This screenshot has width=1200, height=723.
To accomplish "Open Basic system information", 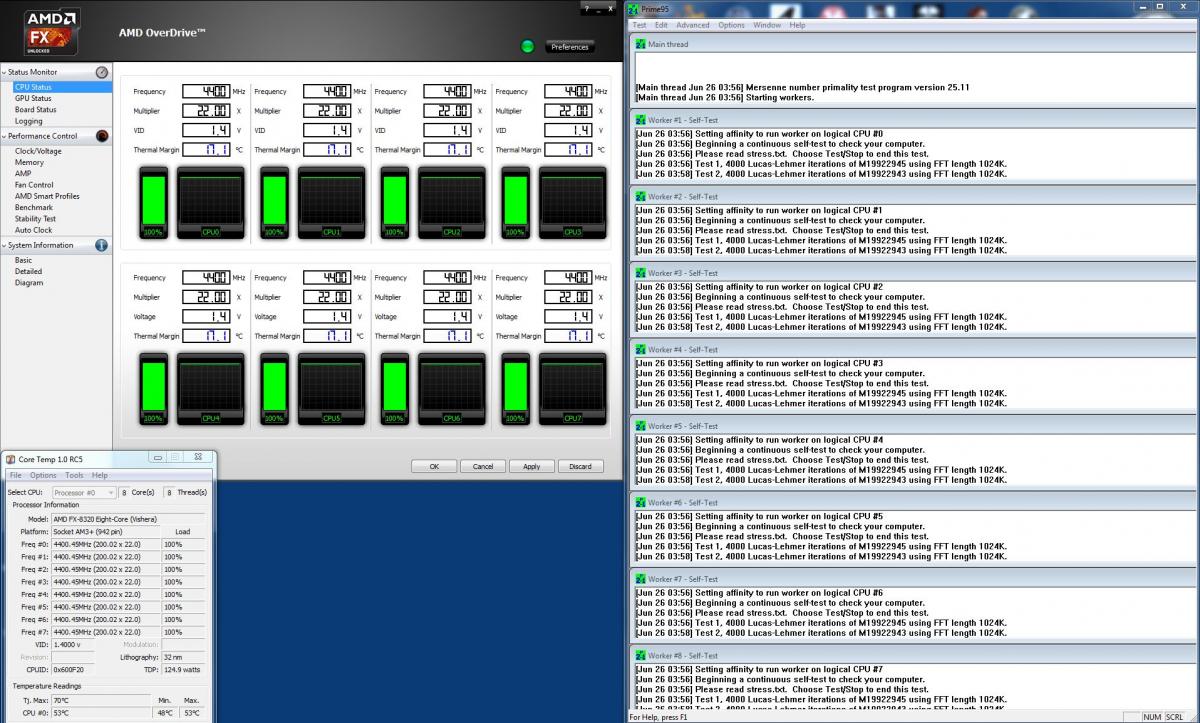I will point(23,260).
